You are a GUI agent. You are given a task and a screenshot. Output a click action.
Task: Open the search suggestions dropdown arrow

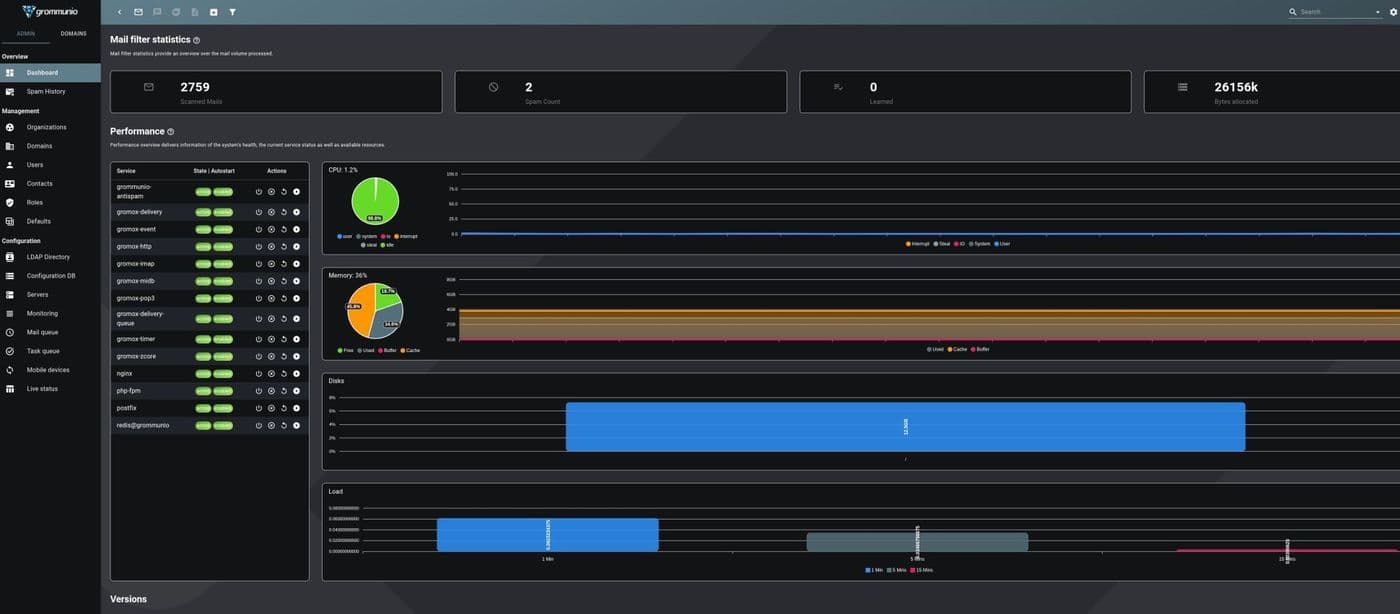pos(1376,11)
